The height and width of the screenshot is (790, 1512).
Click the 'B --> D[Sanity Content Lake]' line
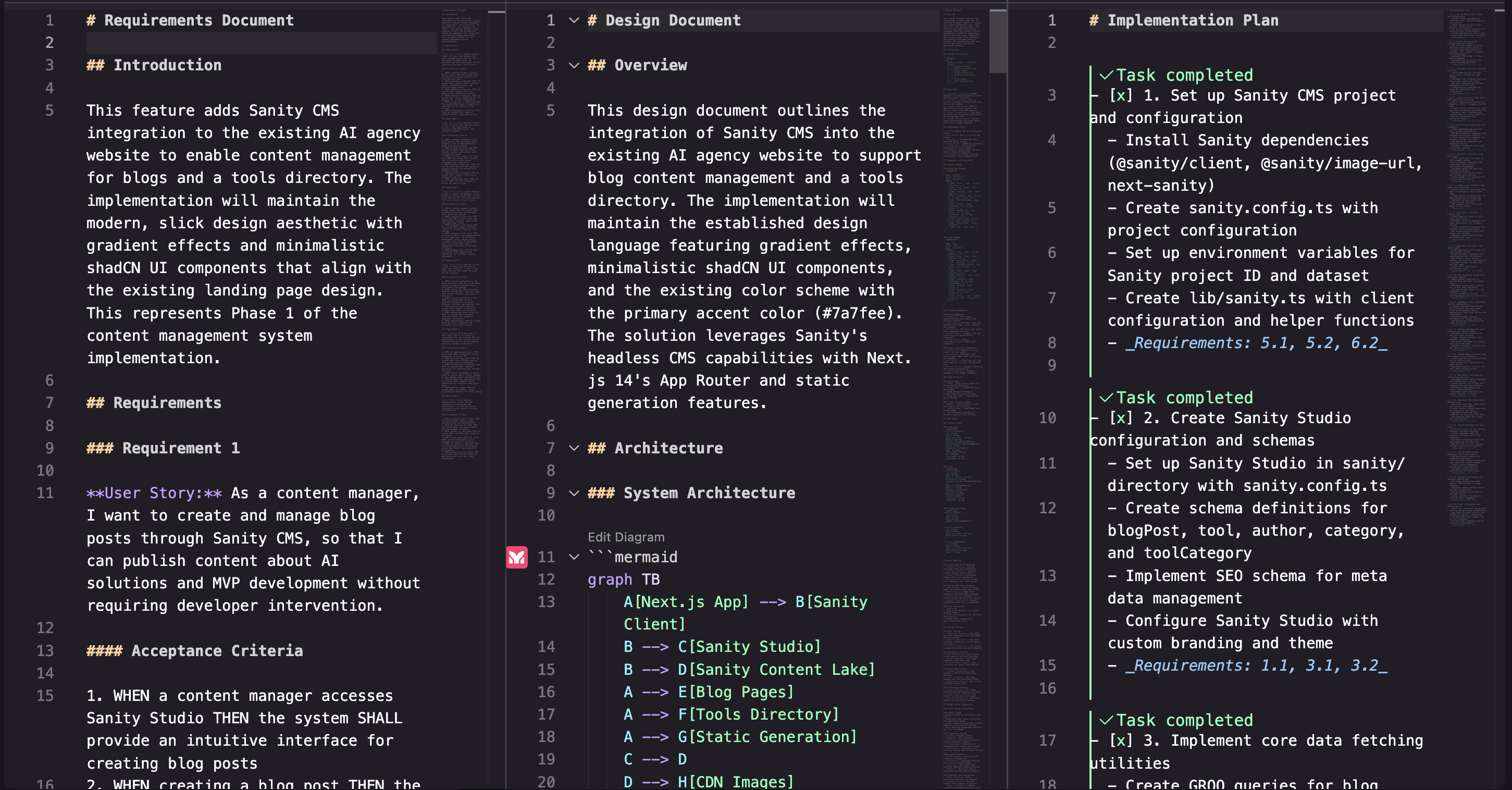750,670
